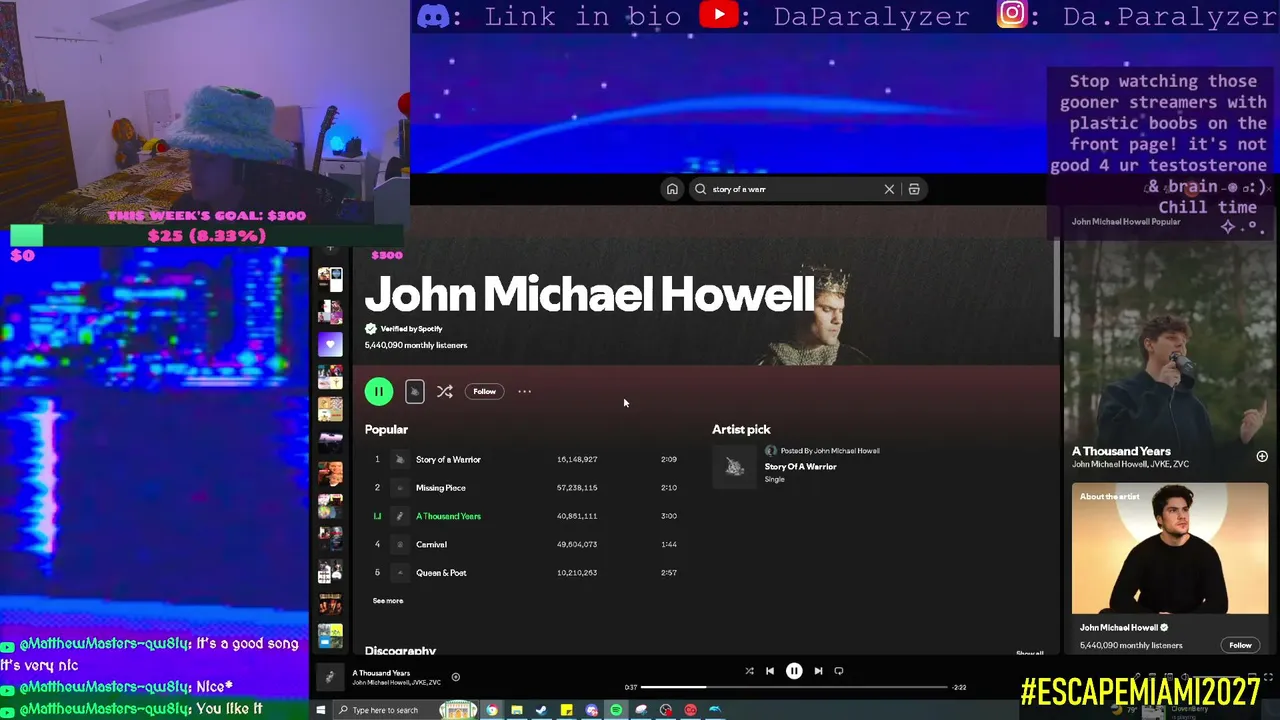Play the Queen & Poet track

click(x=441, y=573)
